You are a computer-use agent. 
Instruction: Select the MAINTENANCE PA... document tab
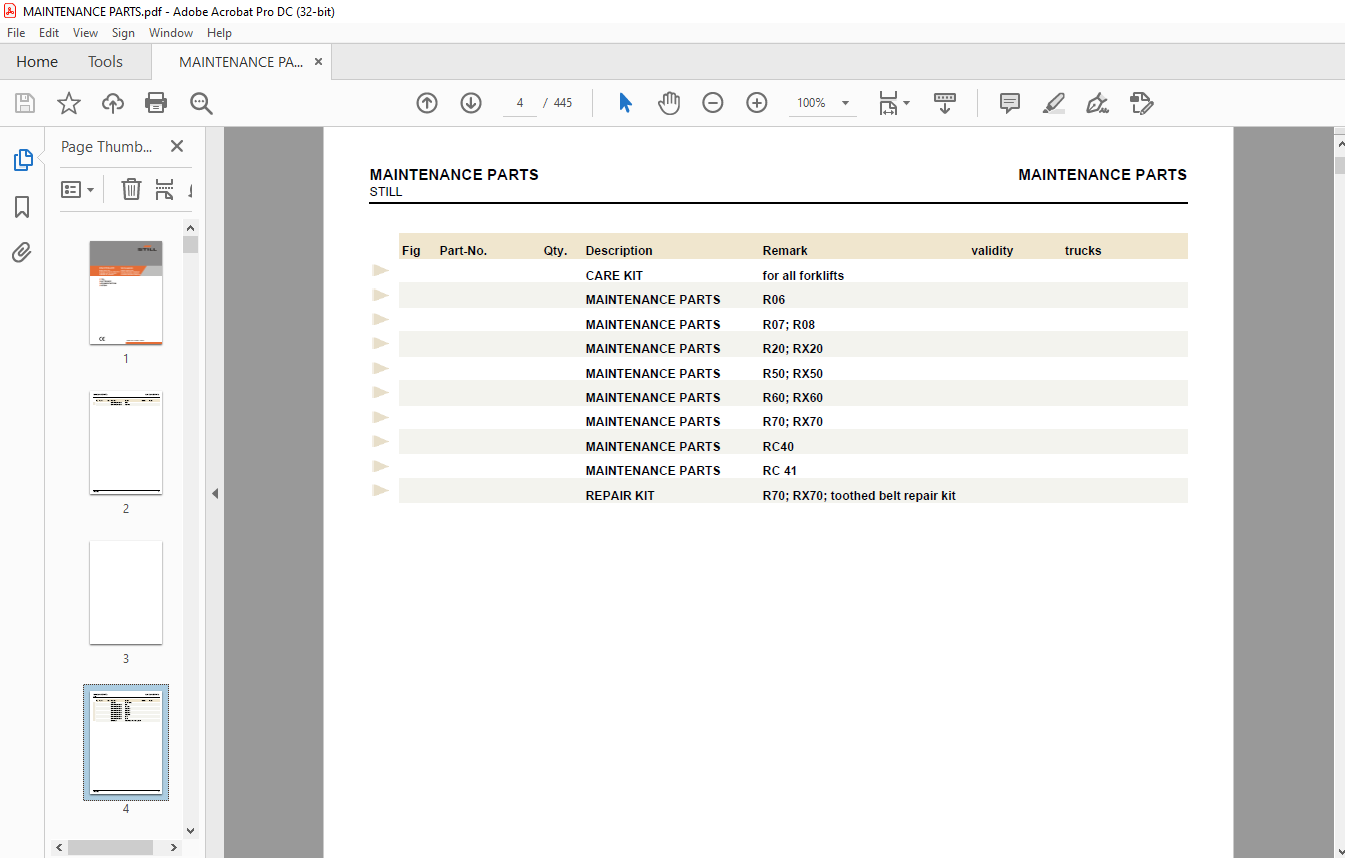(x=241, y=62)
